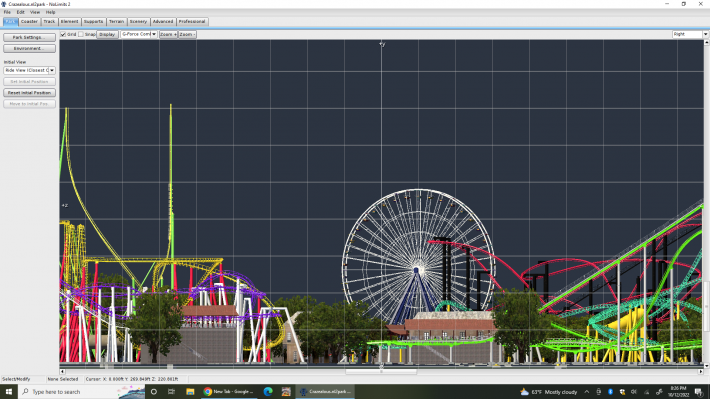
Task: Switch to the Coaster tab
Action: (29, 21)
